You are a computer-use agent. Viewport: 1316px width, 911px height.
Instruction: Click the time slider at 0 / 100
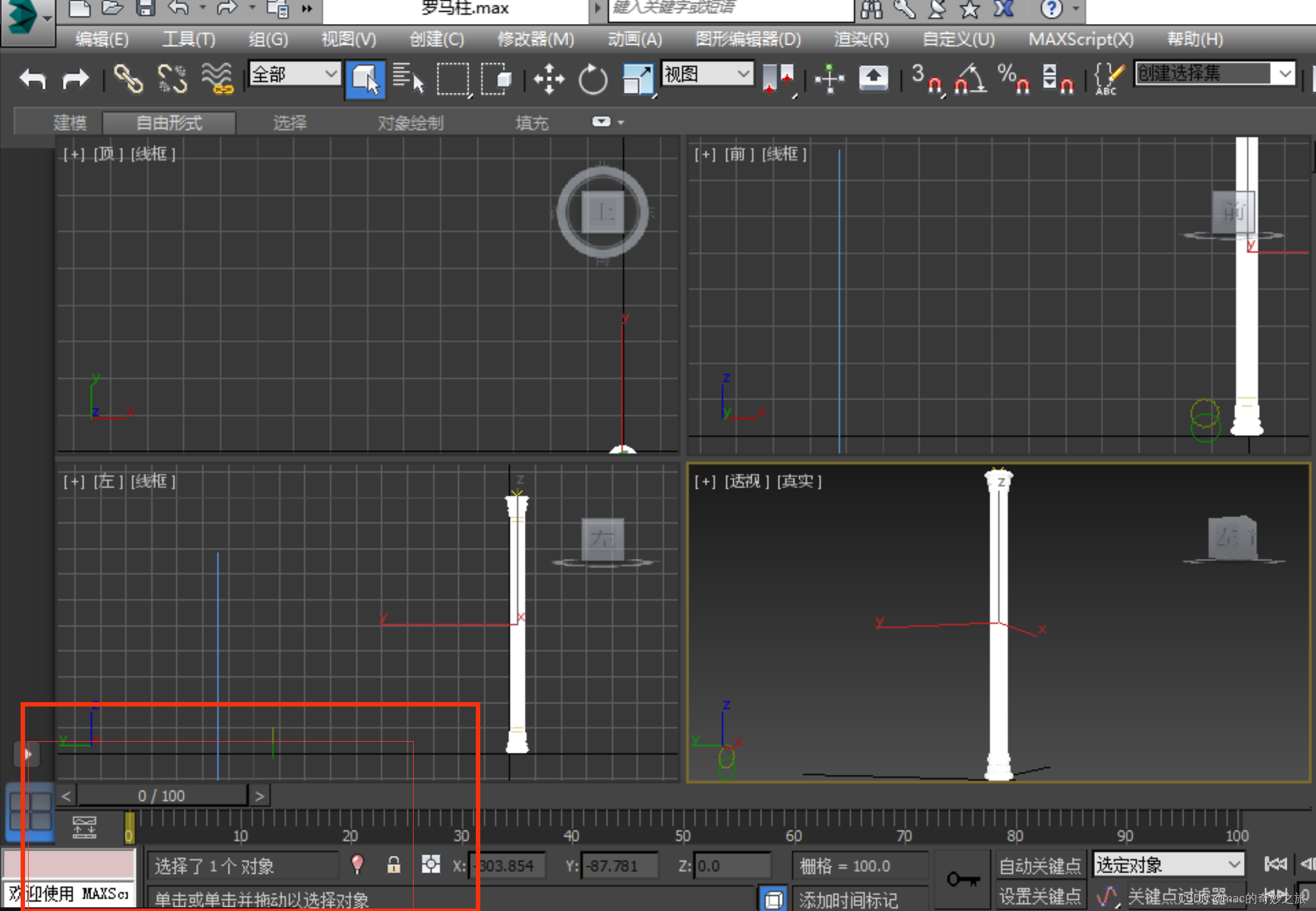click(162, 796)
